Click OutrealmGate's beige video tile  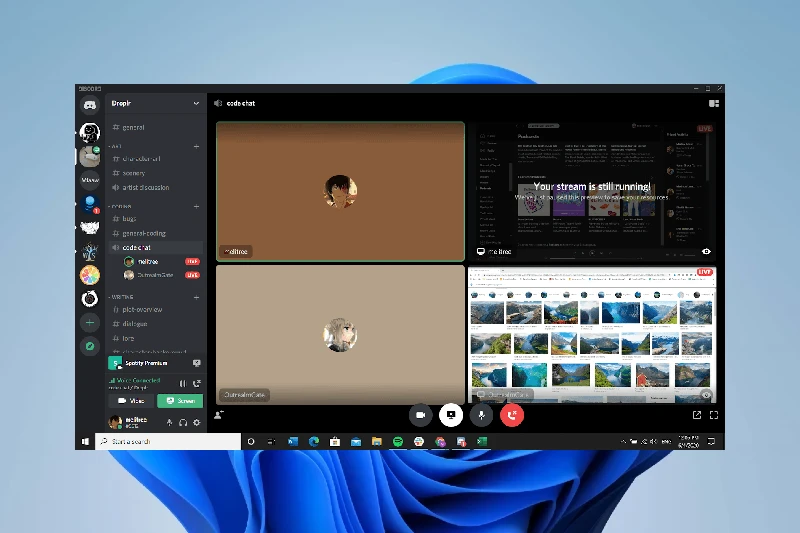tap(340, 335)
